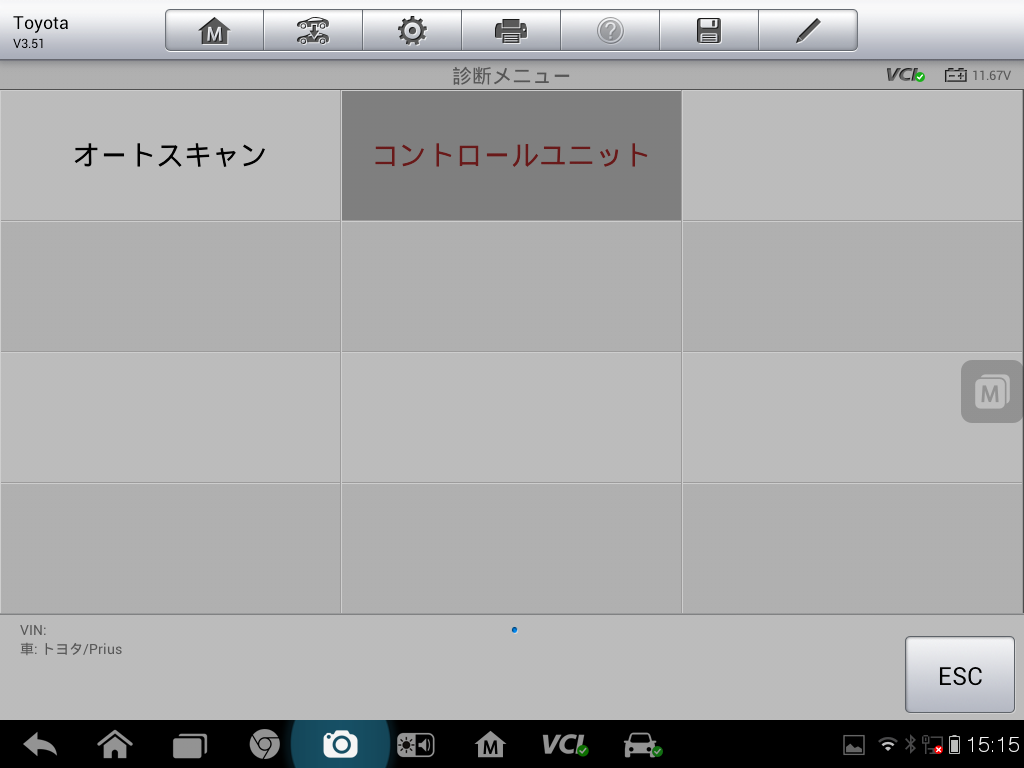Open settings gear in top toolbar
This screenshot has width=1024, height=768.
coord(412,31)
